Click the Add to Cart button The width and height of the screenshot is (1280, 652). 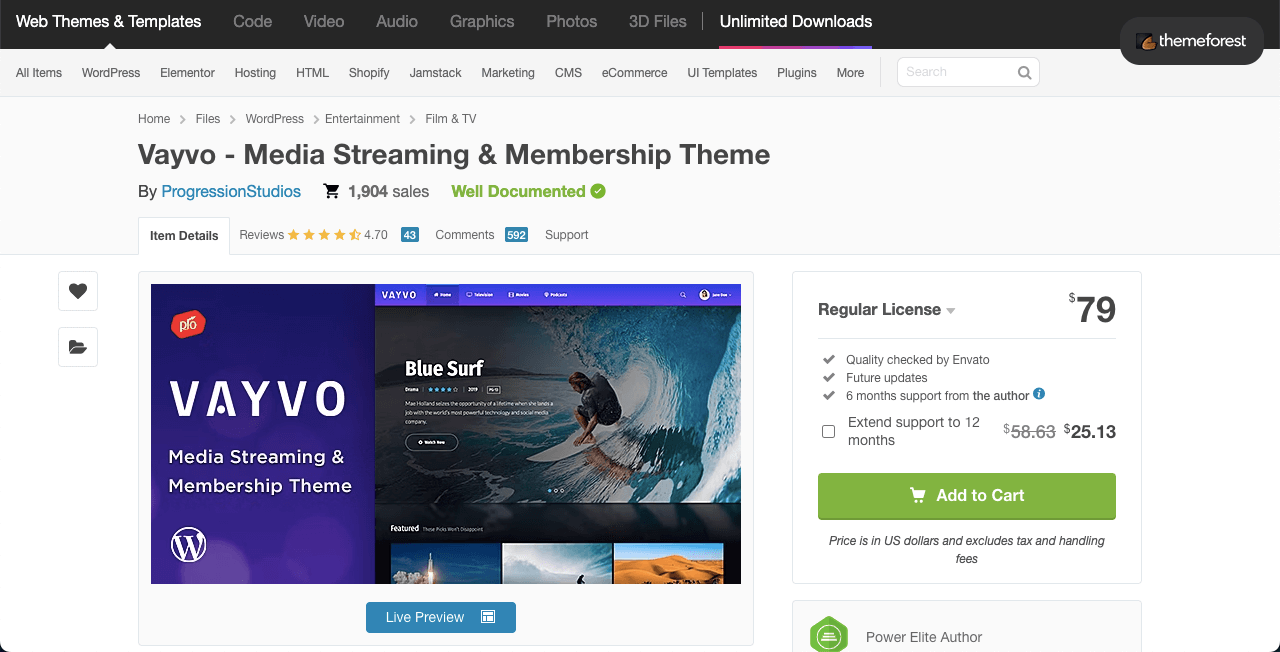click(x=967, y=496)
